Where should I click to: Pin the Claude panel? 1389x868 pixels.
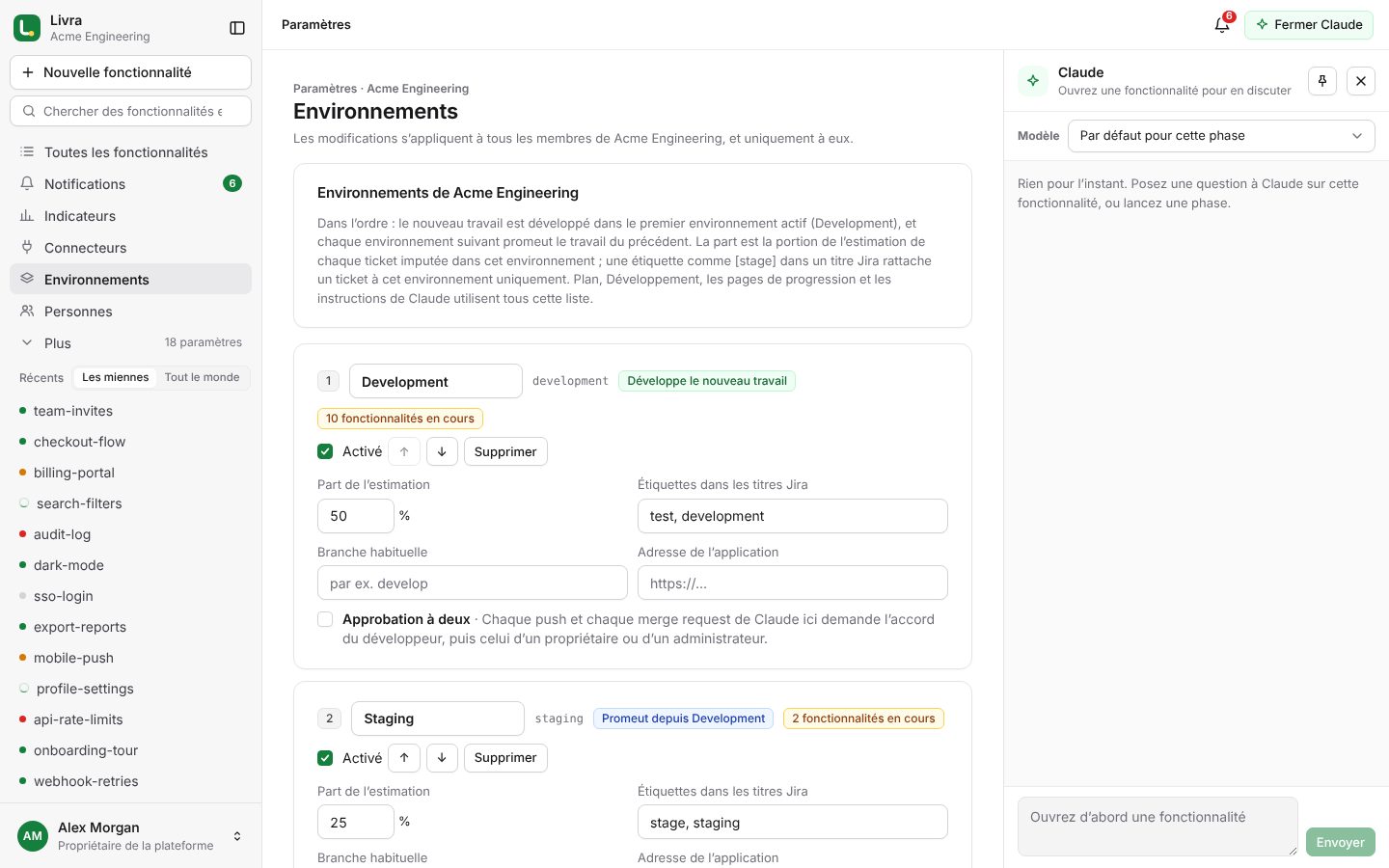tap(1322, 81)
